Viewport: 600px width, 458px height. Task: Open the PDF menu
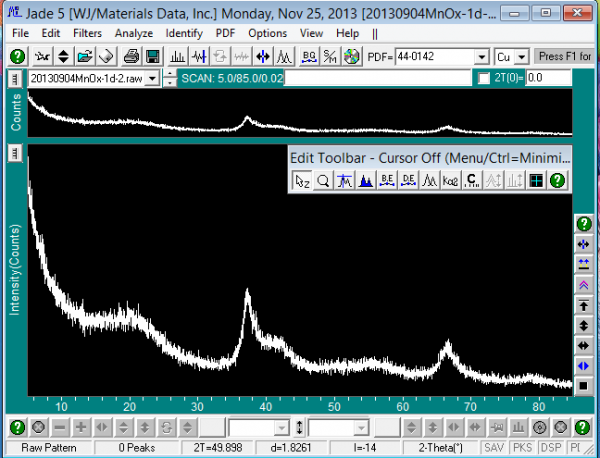click(225, 33)
